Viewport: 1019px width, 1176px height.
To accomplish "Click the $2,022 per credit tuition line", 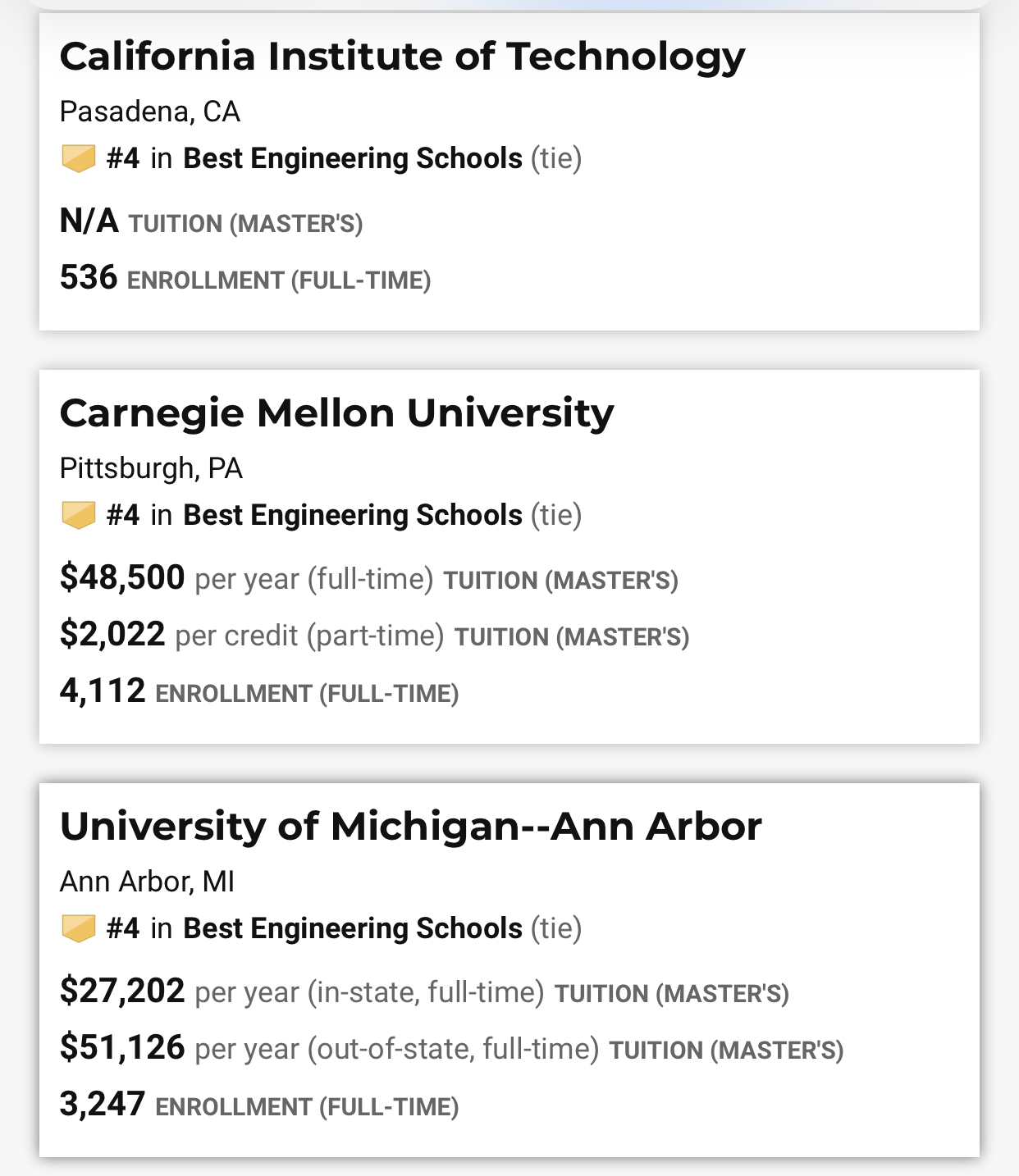I will pyautogui.click(x=374, y=636).
